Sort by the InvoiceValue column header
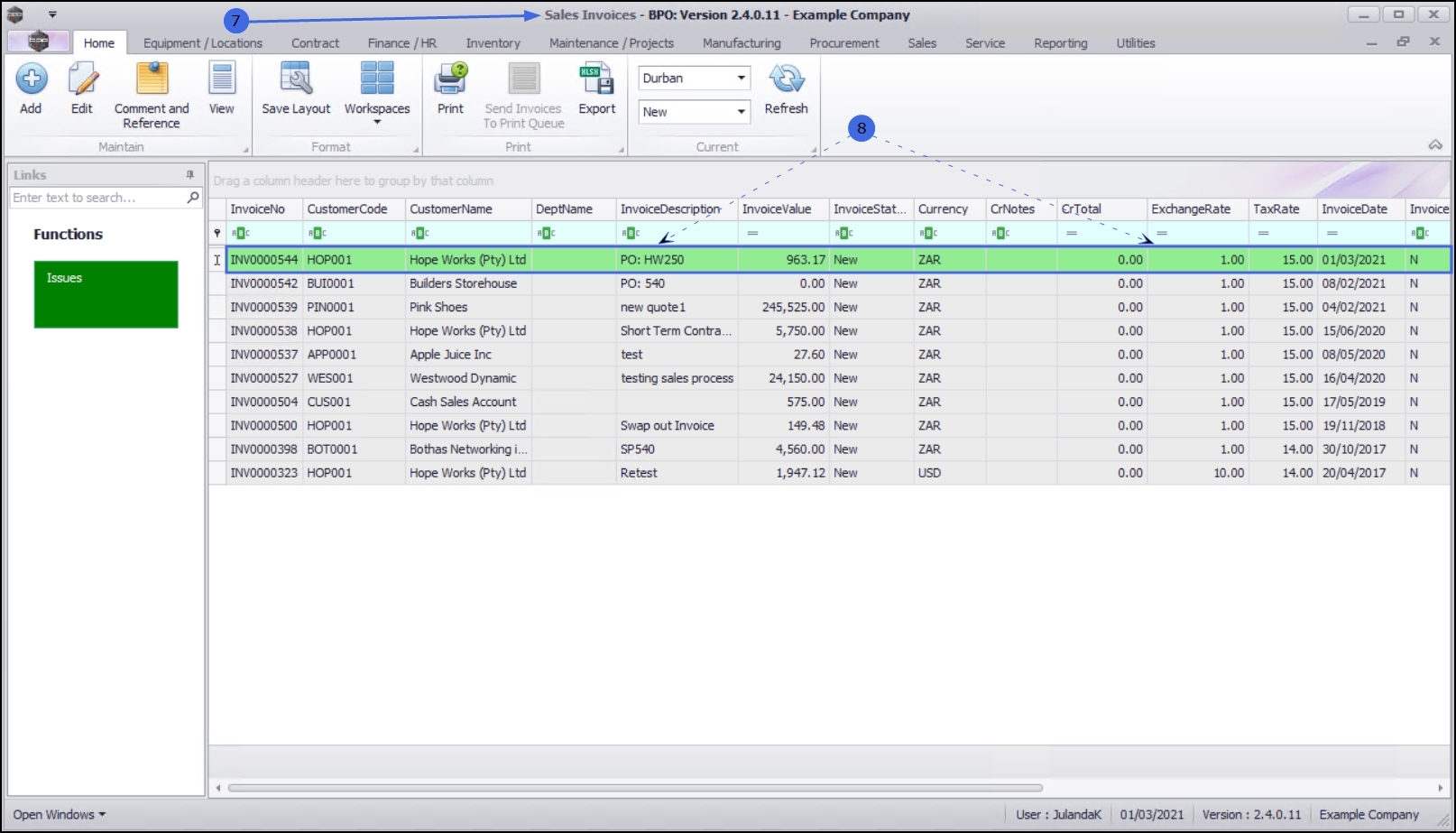Viewport: 1456px width, 833px height. coord(783,209)
